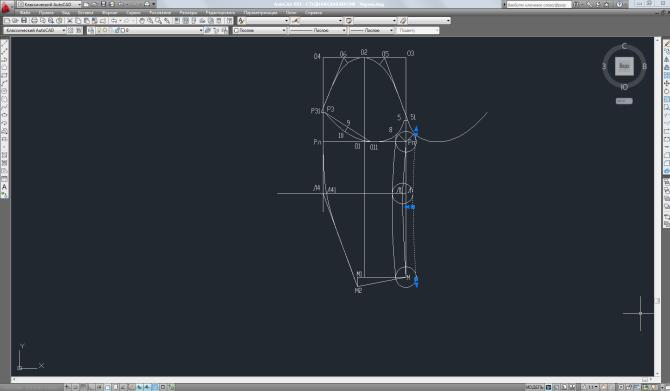Click the ViewCube top face
Image resolution: width=670 pixels, height=391 pixels.
(624, 66)
